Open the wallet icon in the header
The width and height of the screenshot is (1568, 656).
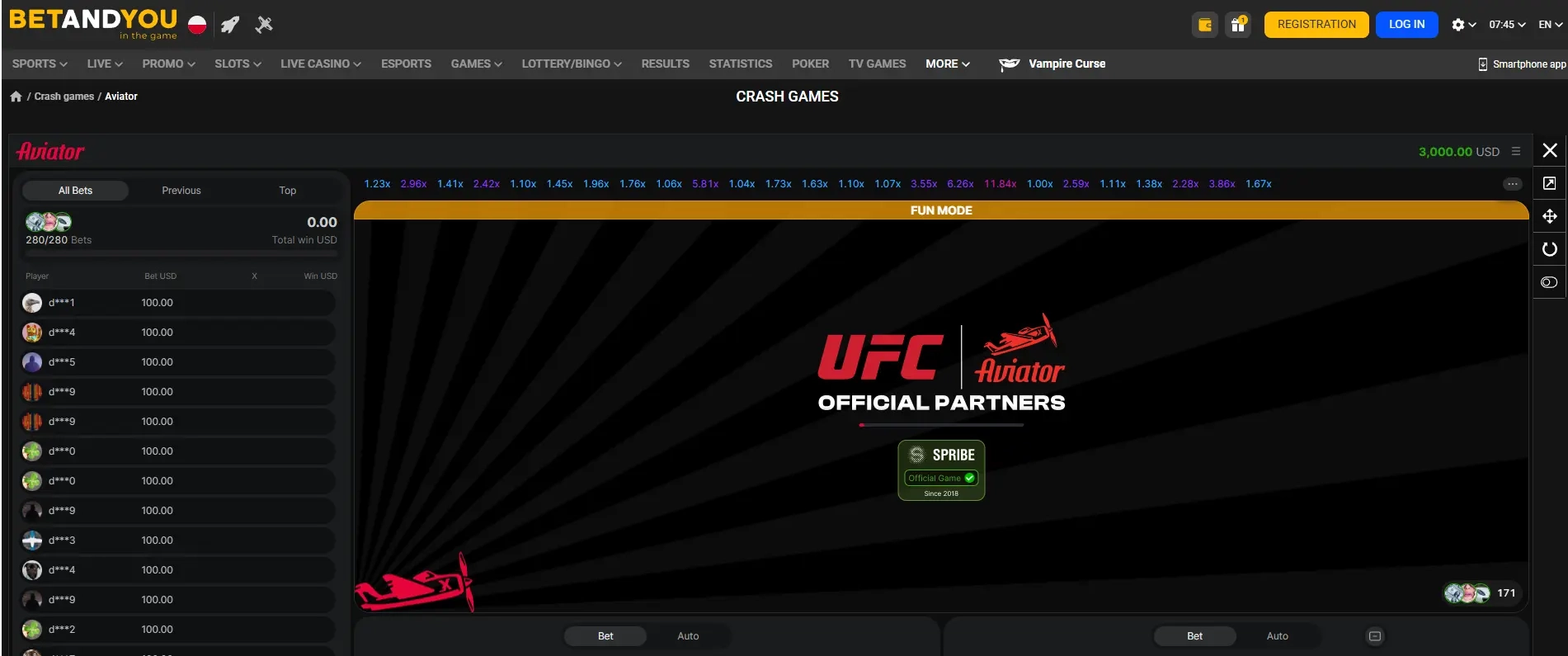[x=1205, y=25]
